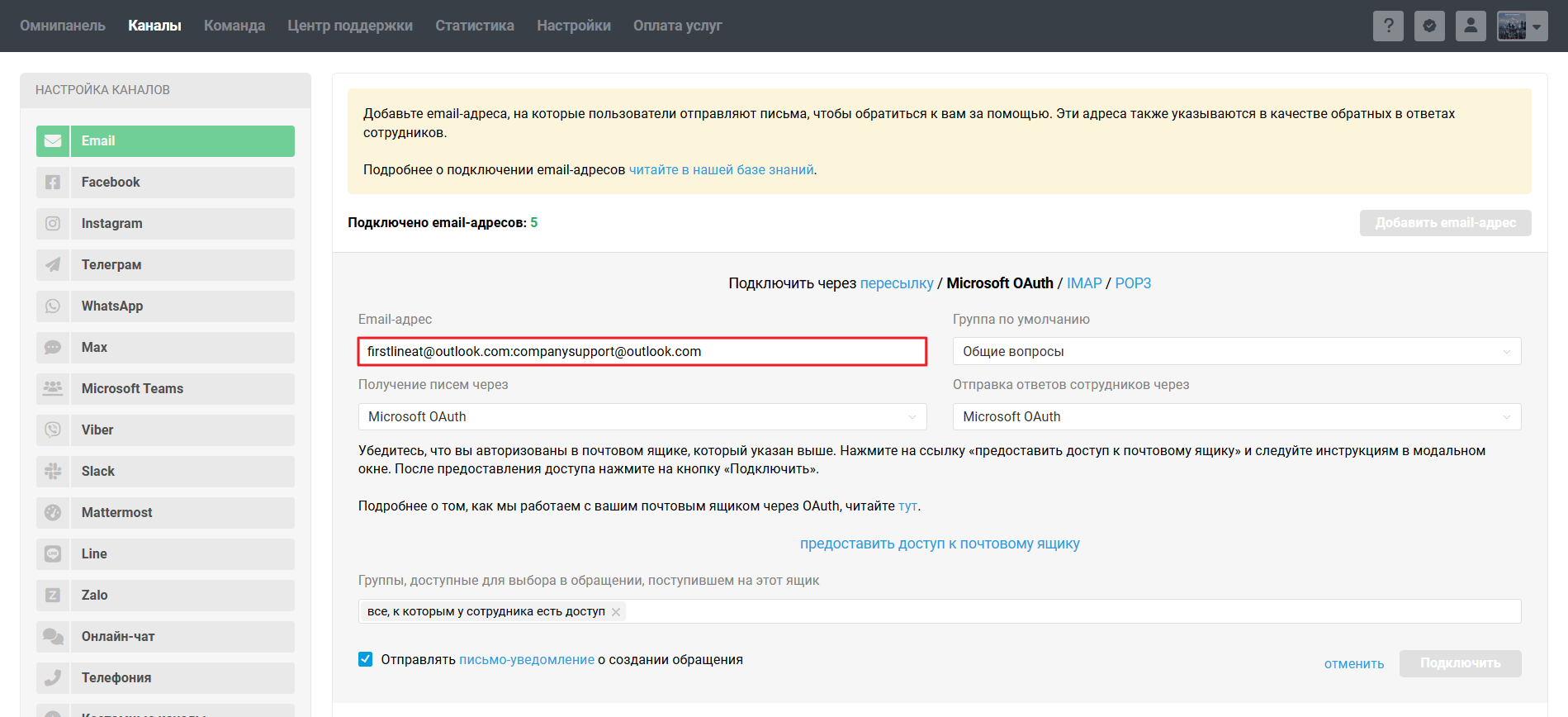
Task: Toggle the notification email checkbox
Action: 366,659
